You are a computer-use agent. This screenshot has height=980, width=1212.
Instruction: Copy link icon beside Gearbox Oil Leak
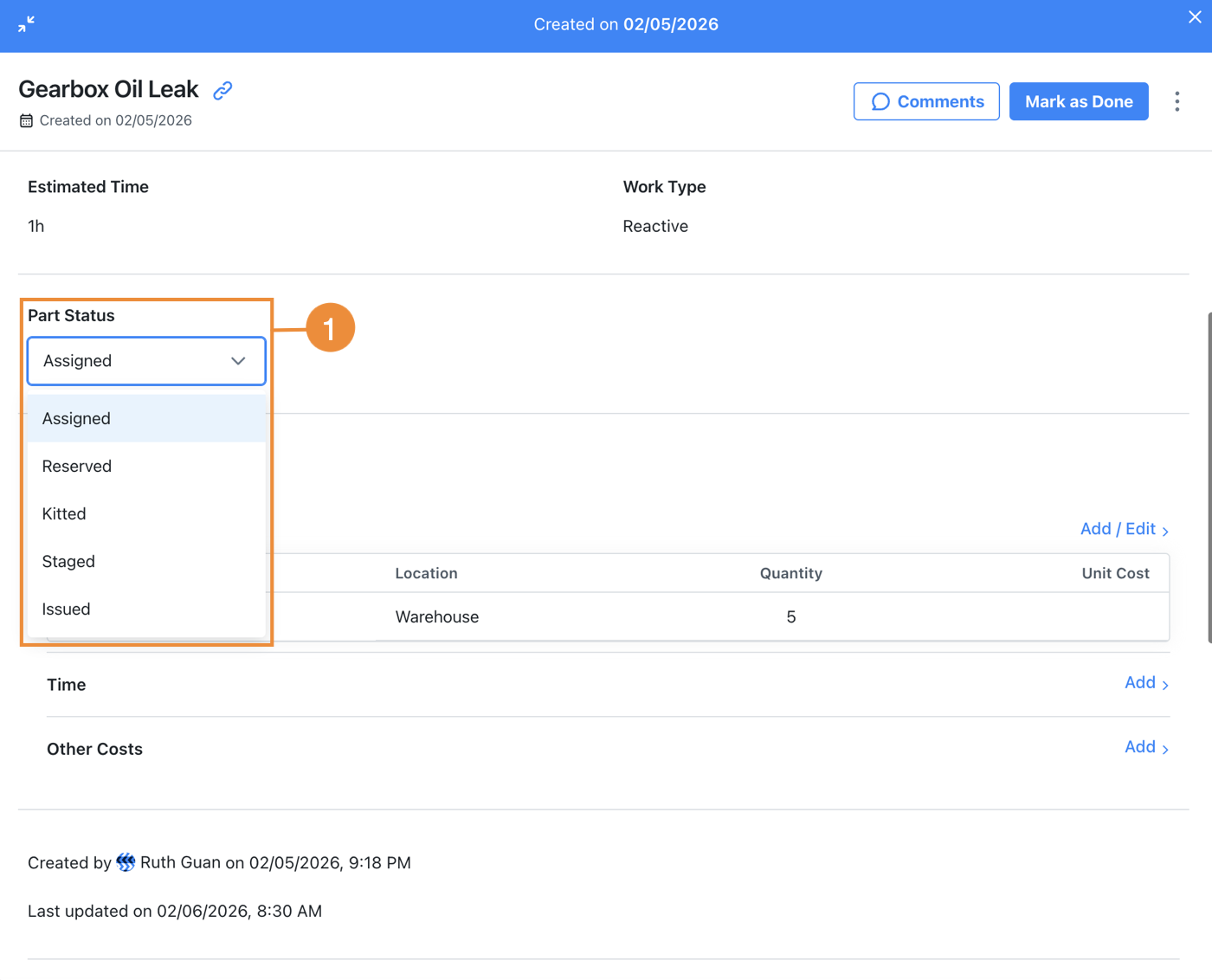click(222, 90)
